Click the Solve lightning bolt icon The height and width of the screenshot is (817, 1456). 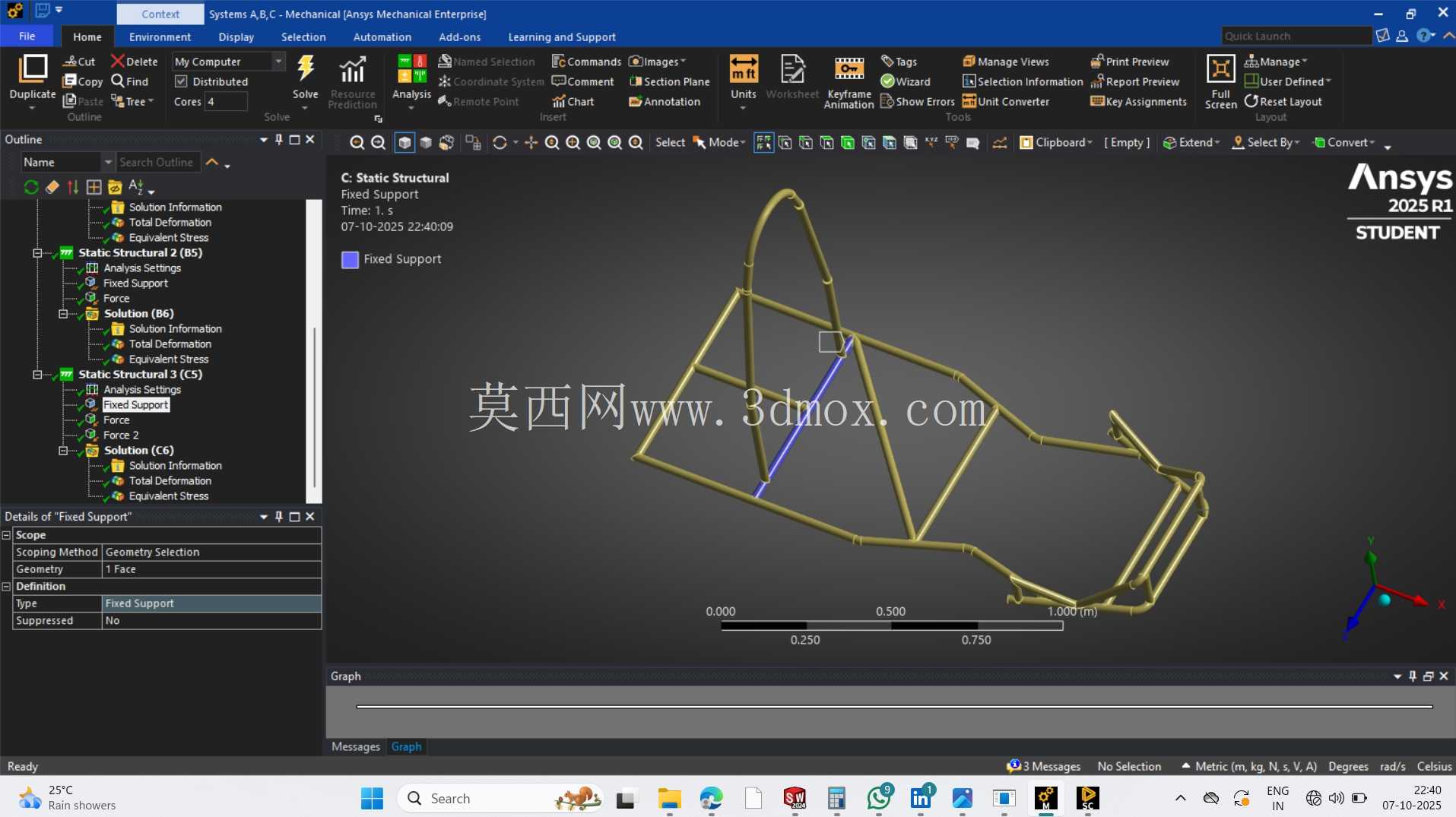[306, 68]
